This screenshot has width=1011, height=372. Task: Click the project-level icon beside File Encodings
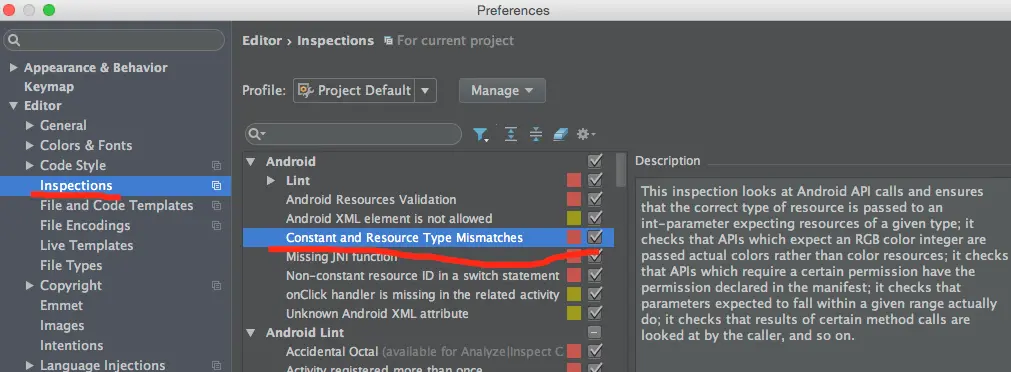pyautogui.click(x=217, y=226)
